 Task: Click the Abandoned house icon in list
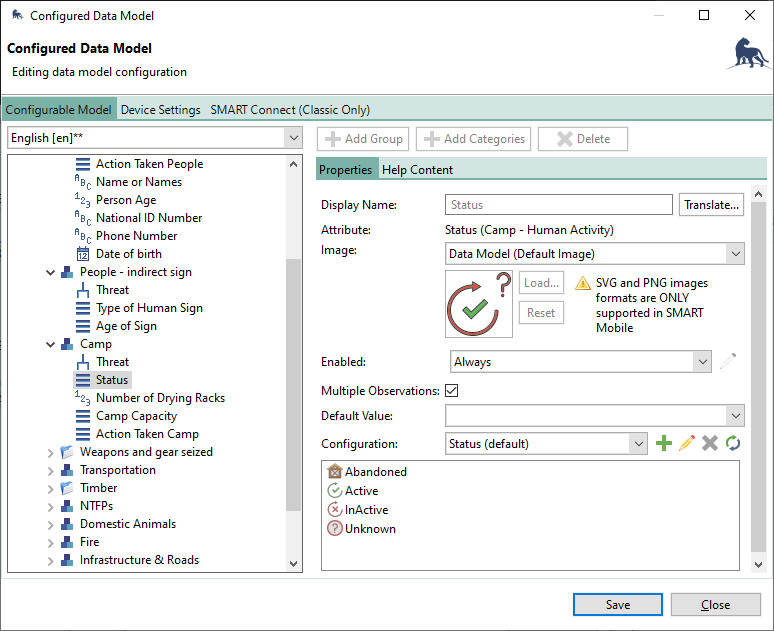click(335, 472)
